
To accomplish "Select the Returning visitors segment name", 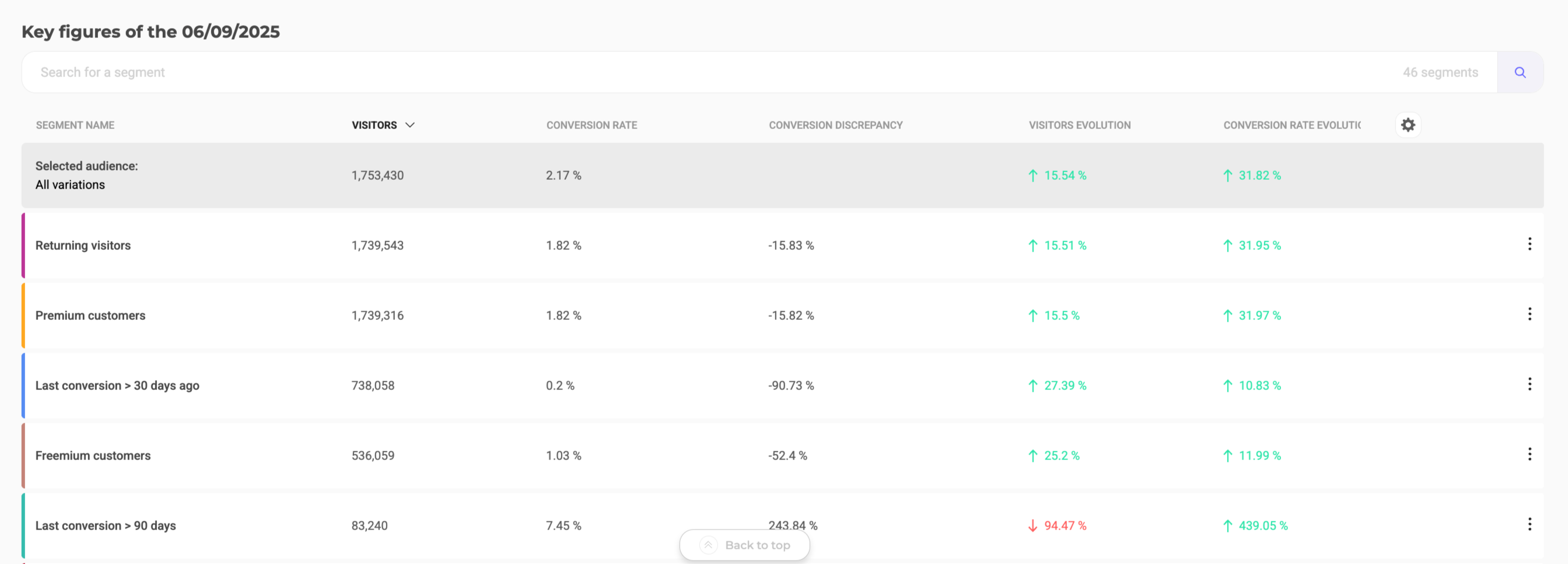I will click(83, 245).
